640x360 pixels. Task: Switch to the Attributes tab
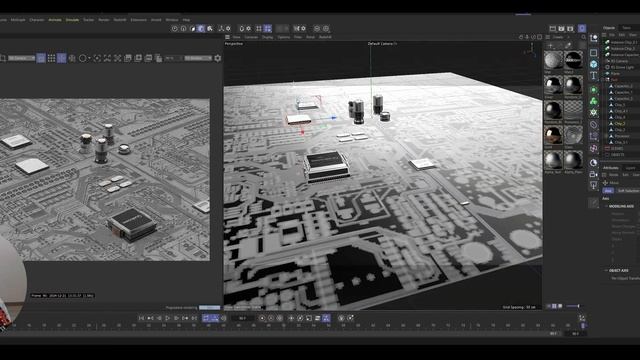611,168
